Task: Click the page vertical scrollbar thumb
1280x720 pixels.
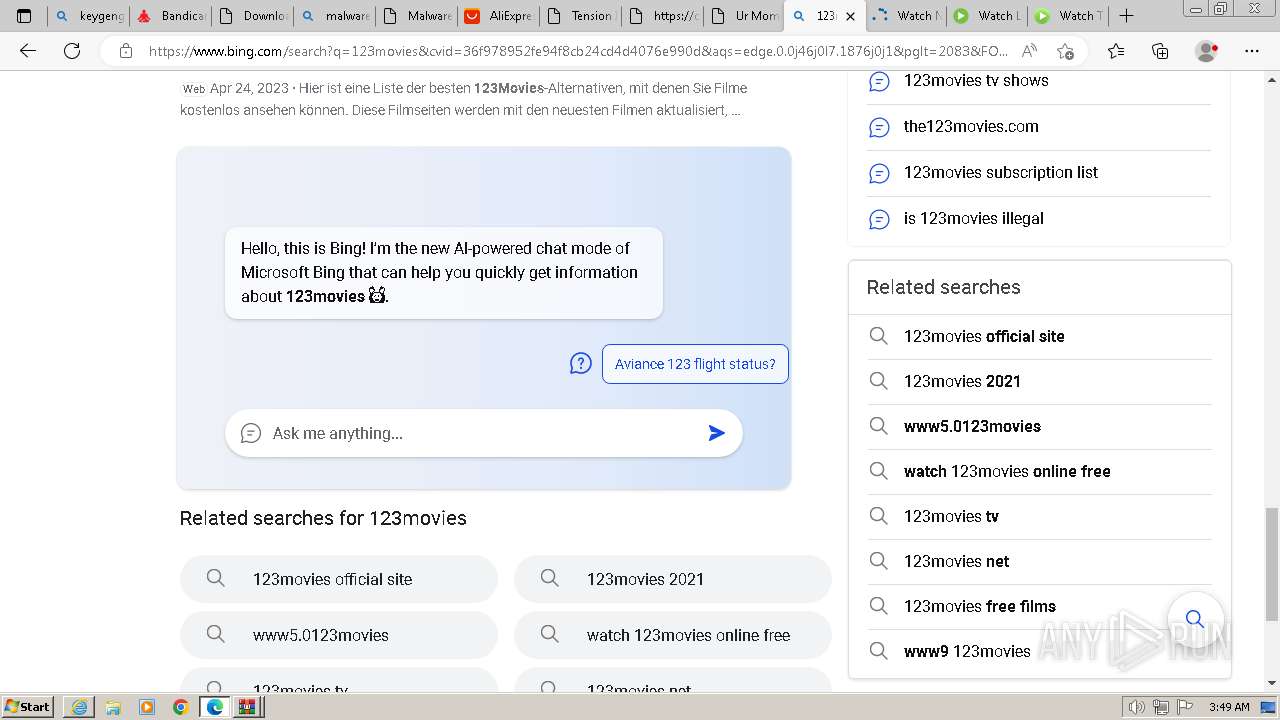Action: (1271, 564)
